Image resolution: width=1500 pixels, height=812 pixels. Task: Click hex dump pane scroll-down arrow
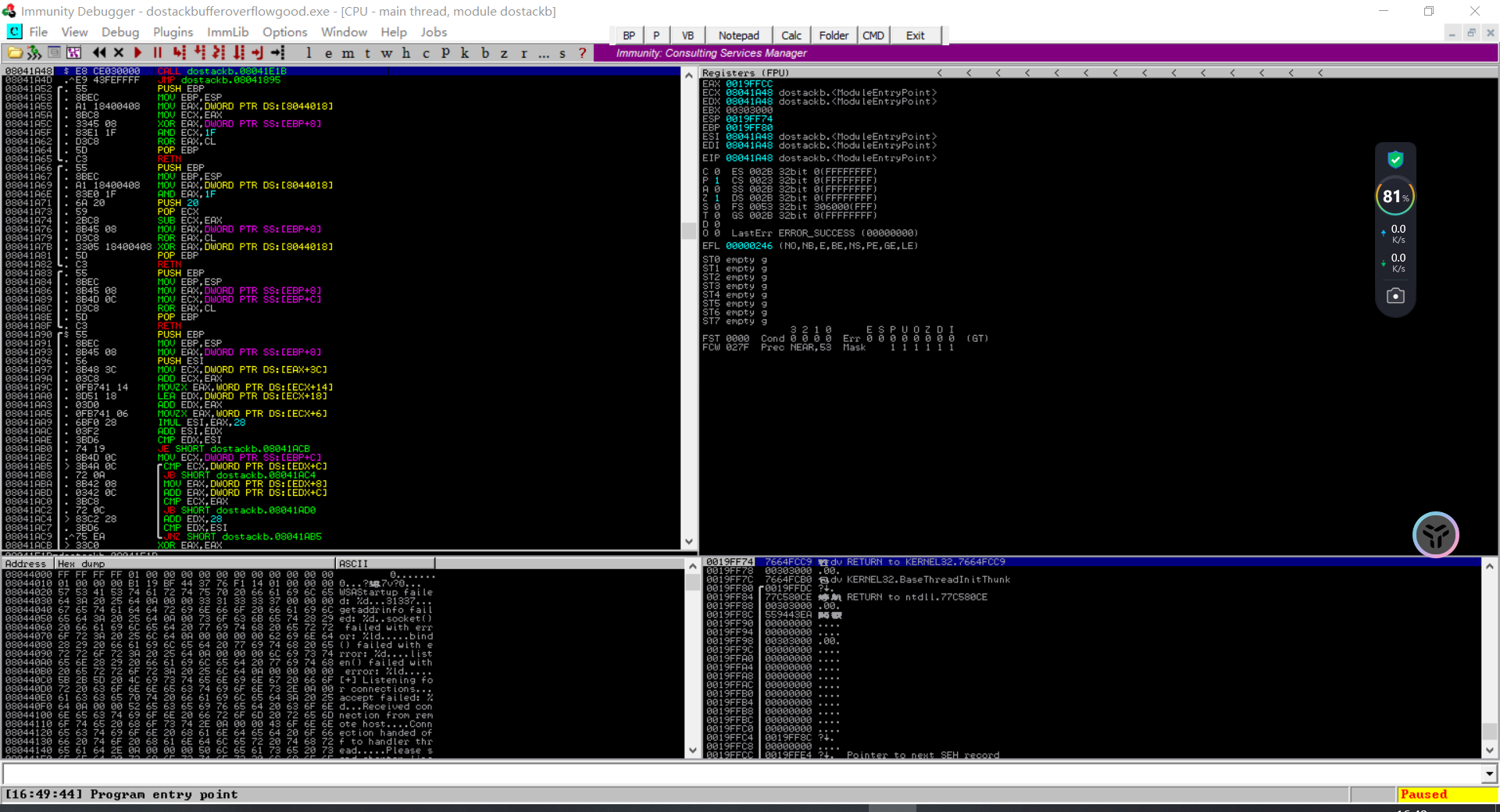coord(692,750)
